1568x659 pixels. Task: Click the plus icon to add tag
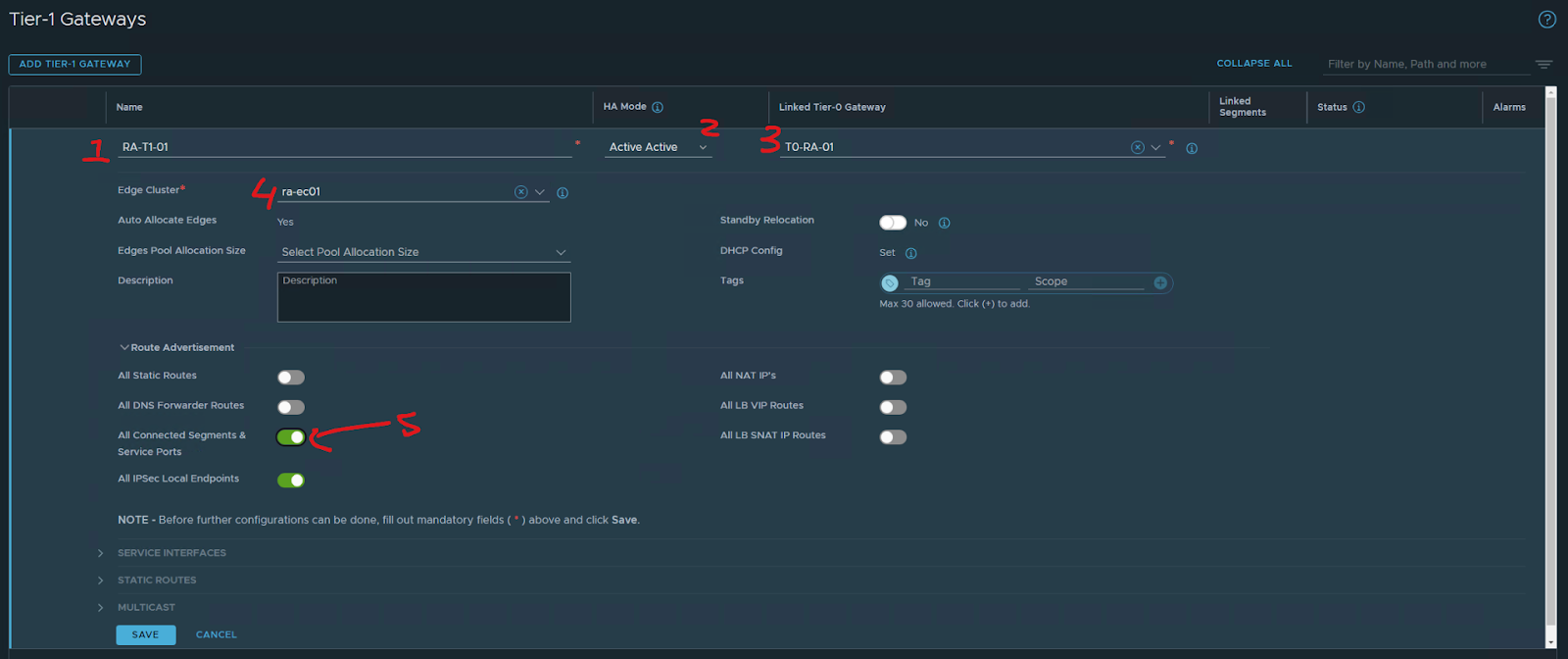pyautogui.click(x=1160, y=283)
